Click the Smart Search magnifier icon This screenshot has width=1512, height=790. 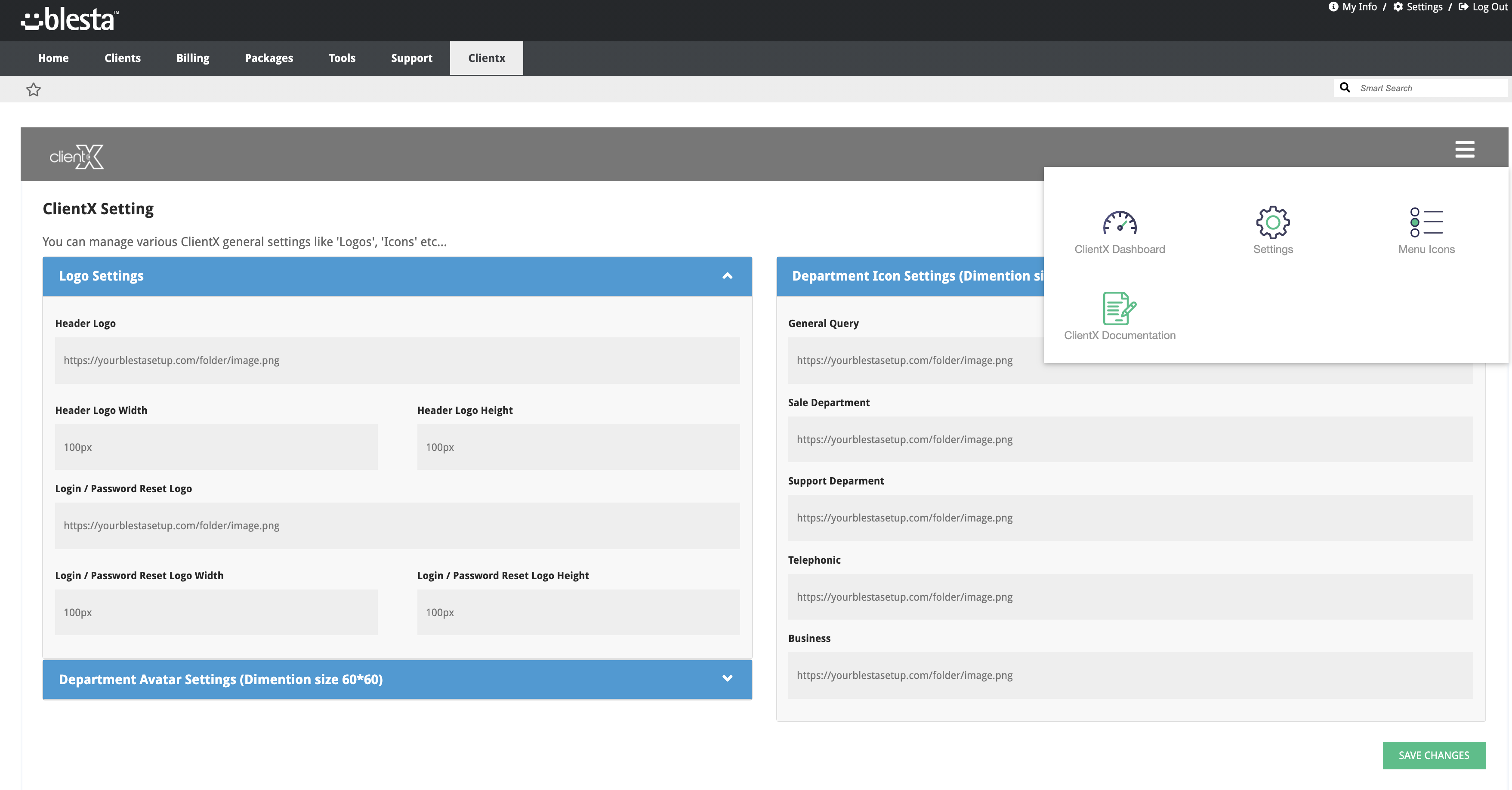coord(1345,87)
